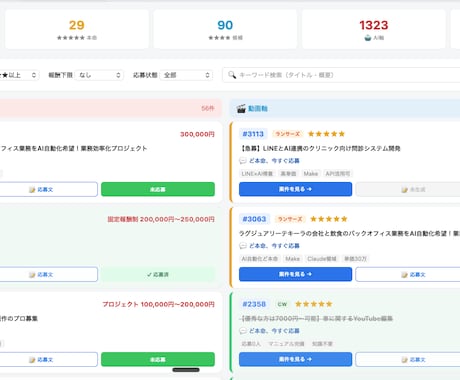Click the CW badge on card #2358

tap(282, 304)
